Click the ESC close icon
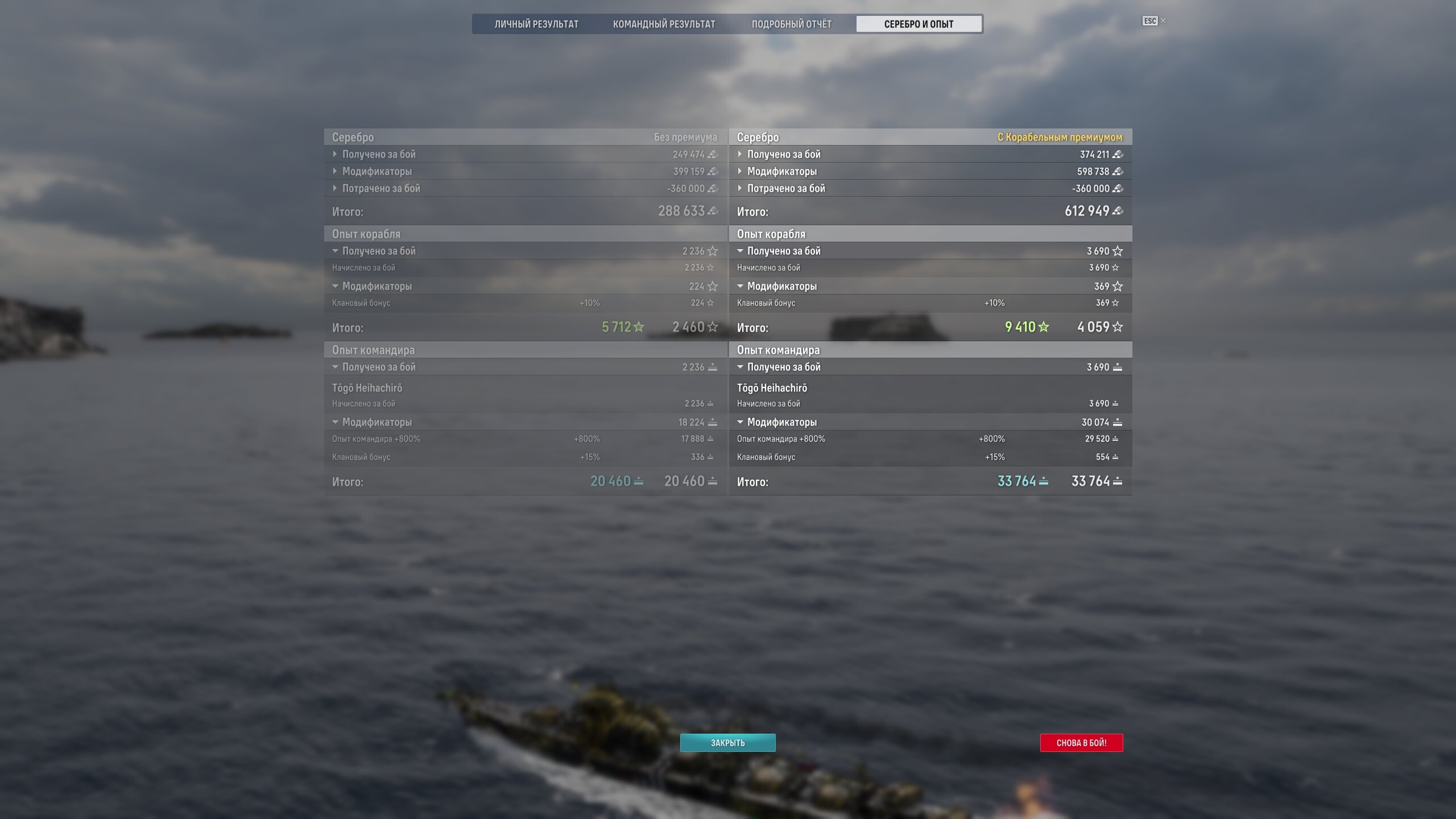 pos(1154,21)
